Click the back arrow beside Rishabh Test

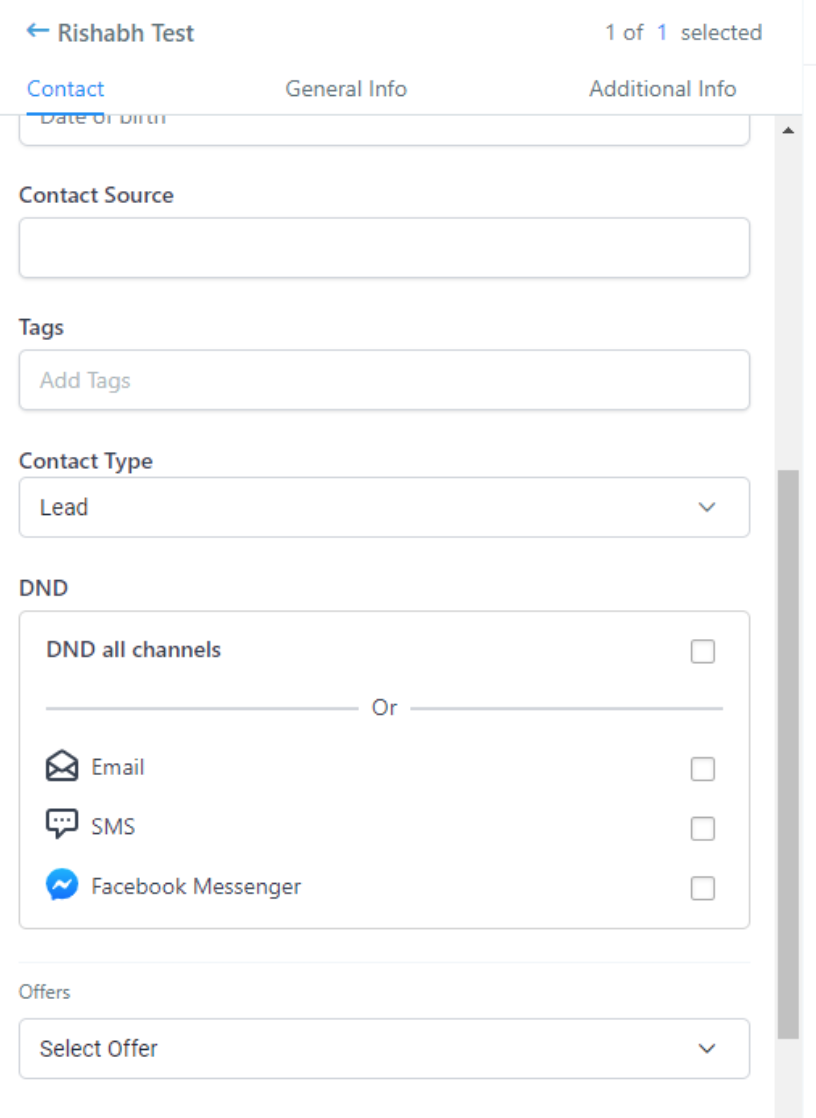[x=37, y=31]
